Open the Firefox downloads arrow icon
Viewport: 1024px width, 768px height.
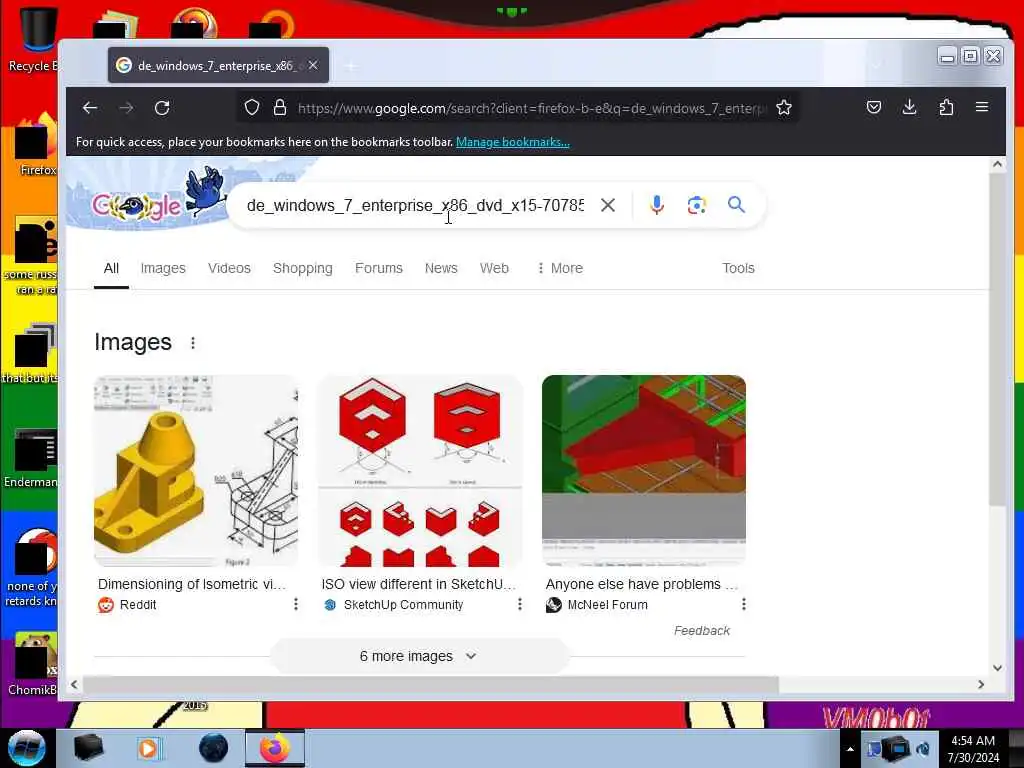[x=909, y=107]
